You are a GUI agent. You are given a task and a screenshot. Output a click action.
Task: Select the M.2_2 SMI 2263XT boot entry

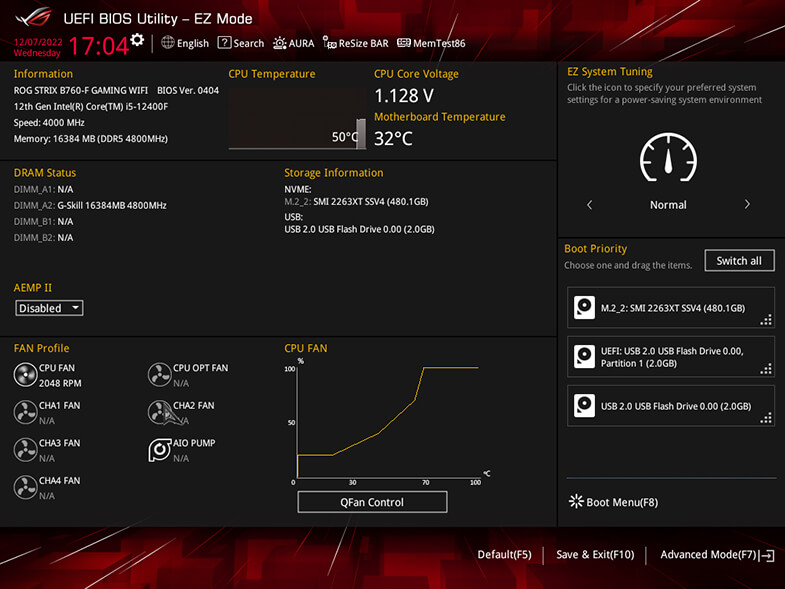click(x=671, y=308)
